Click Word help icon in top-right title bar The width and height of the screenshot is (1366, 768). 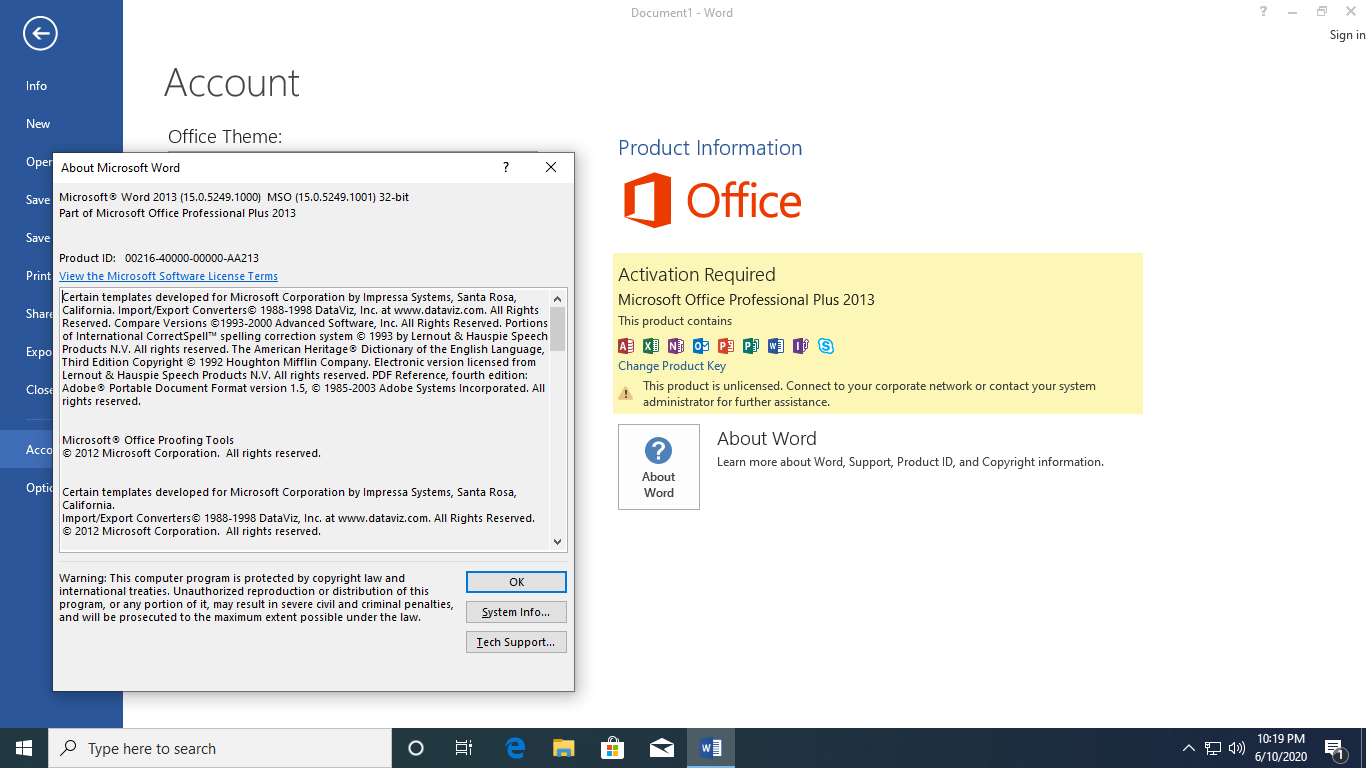[1264, 12]
